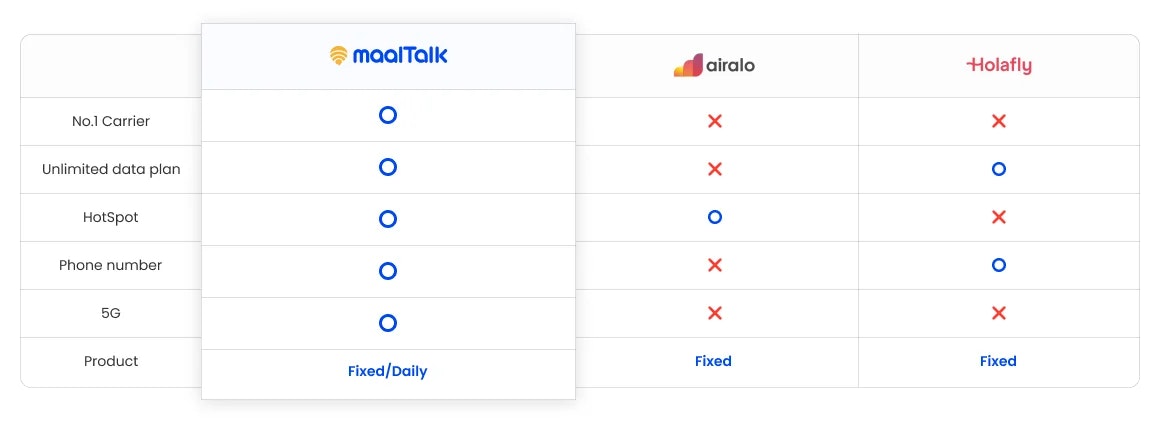
Task: Click airalo's 5G red cross
Action: 715,313
